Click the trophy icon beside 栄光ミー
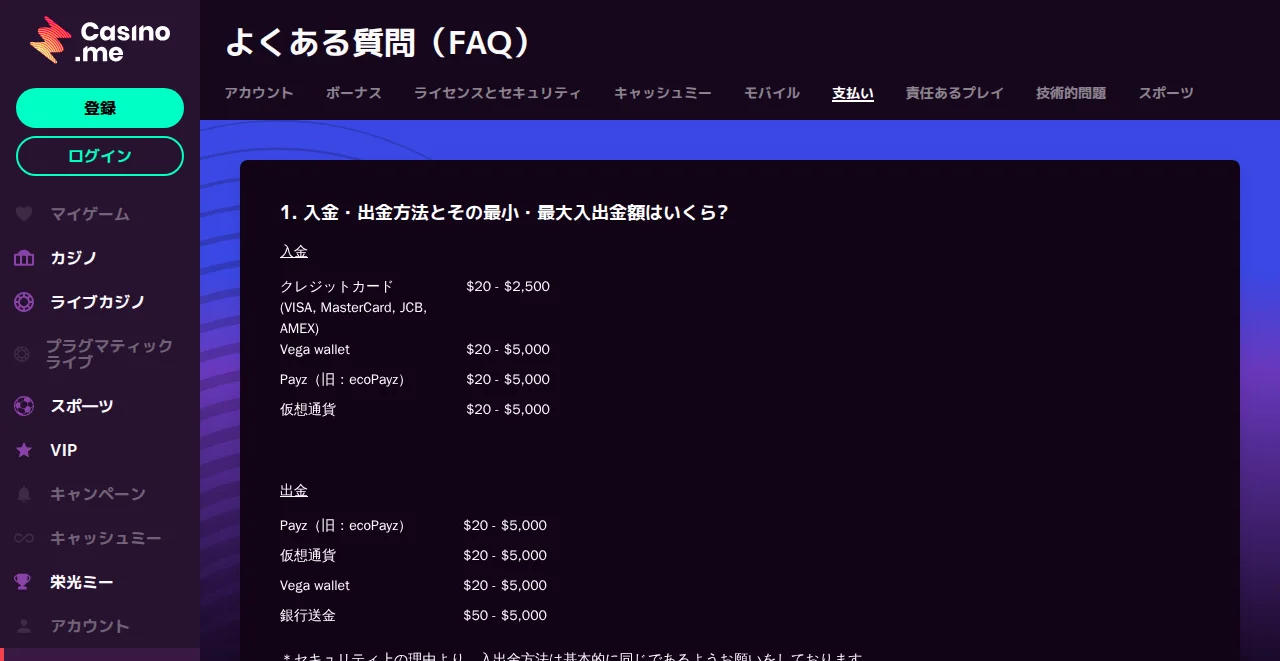 coord(24,582)
